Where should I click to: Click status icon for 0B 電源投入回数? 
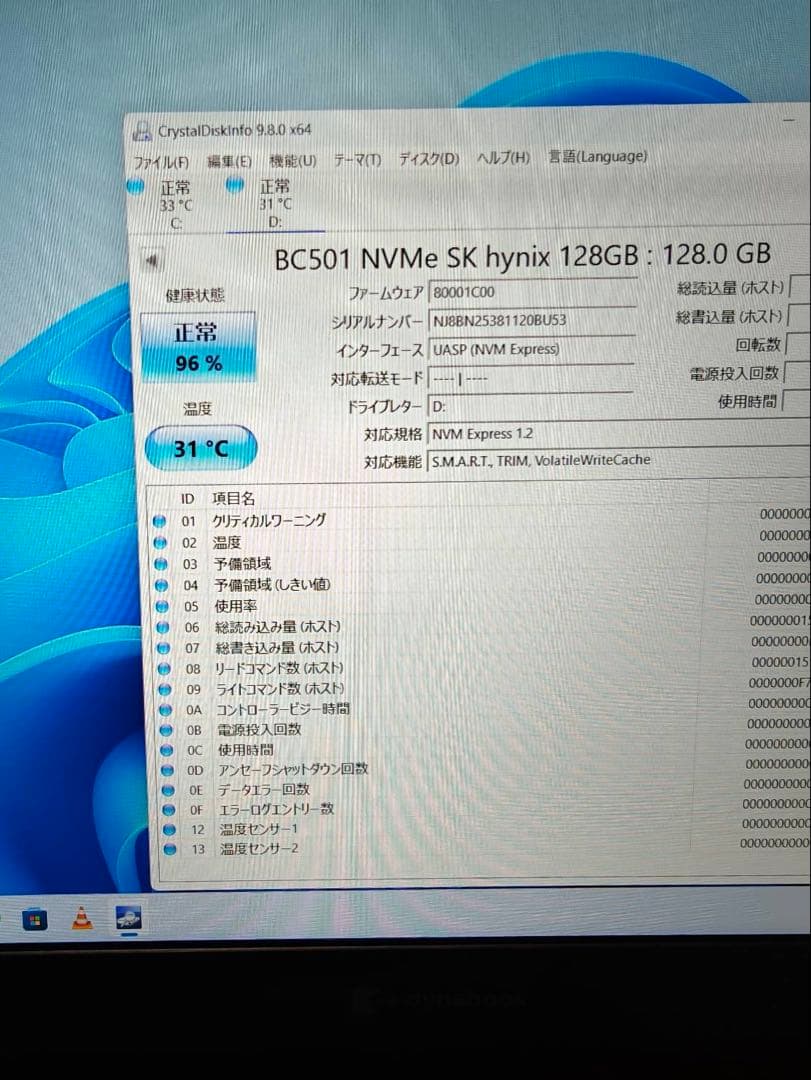[166, 729]
